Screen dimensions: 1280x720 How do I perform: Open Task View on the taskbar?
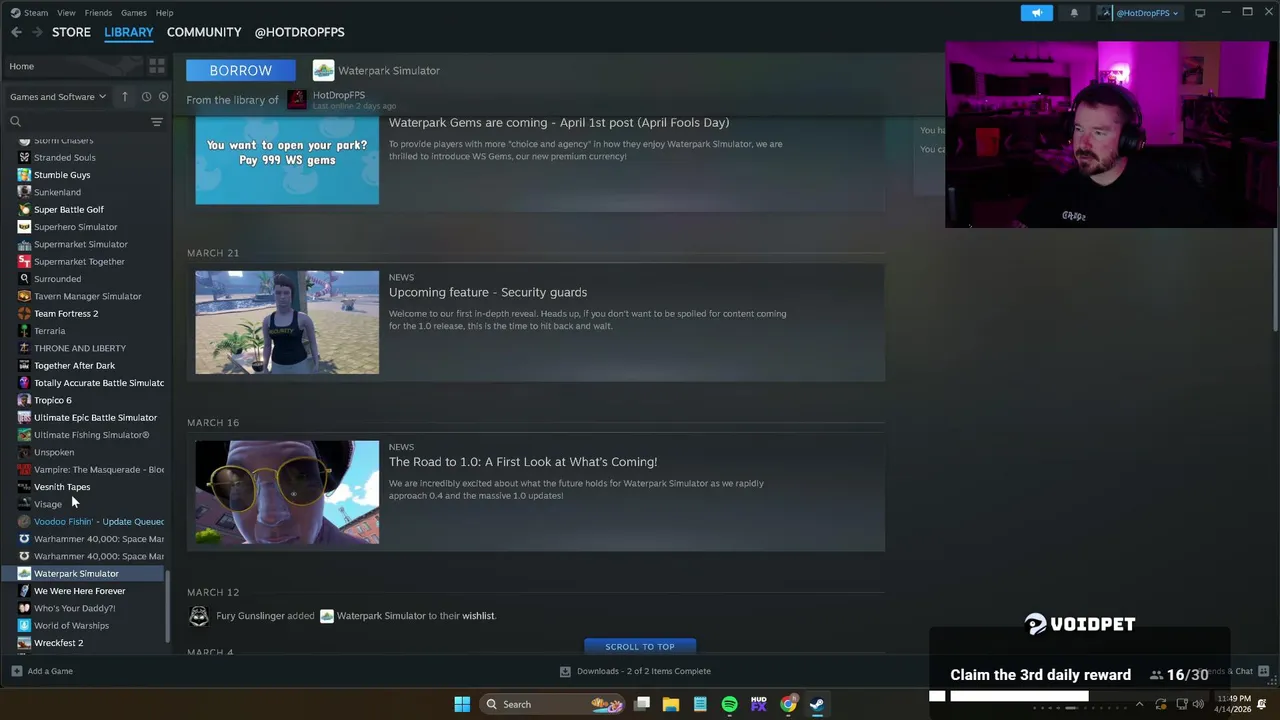tap(642, 704)
